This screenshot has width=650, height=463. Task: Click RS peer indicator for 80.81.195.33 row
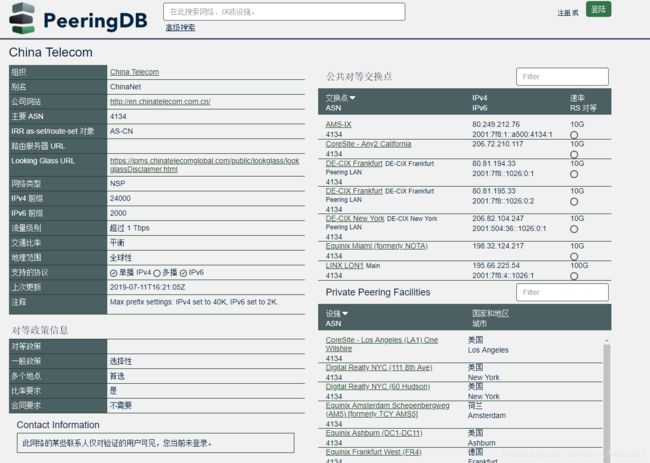(x=574, y=202)
